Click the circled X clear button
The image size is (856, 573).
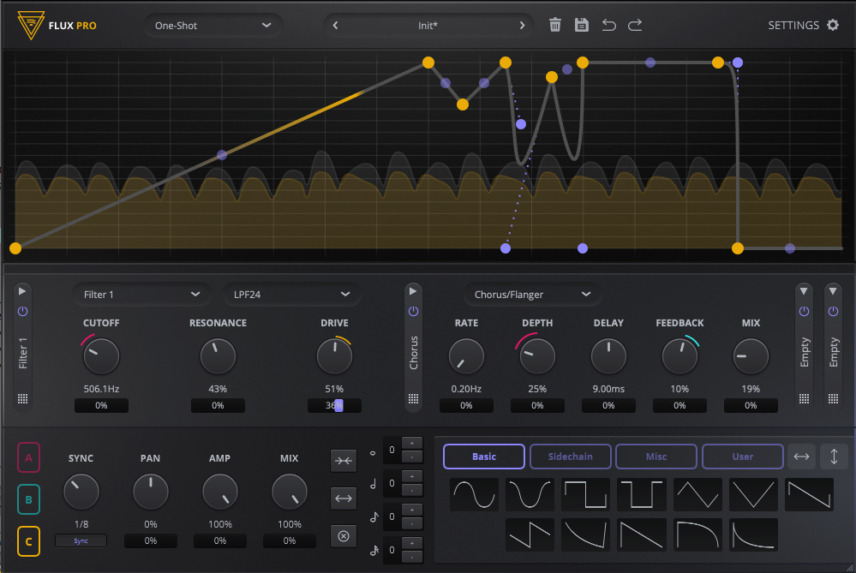coord(343,536)
